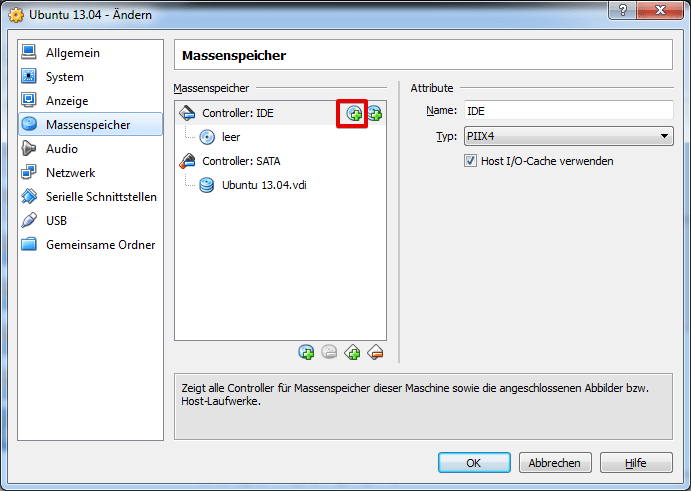Viewport: 691px width, 491px height.
Task: Select the empty 'leer' optical drive
Action: (231, 137)
